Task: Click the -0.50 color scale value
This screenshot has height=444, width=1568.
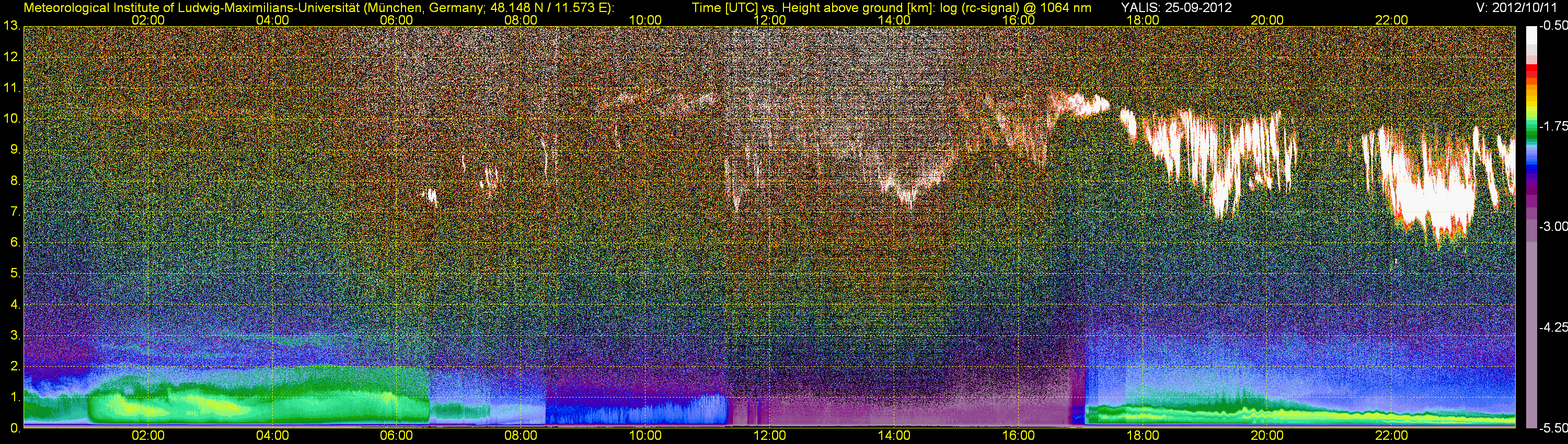Action: click(1553, 26)
